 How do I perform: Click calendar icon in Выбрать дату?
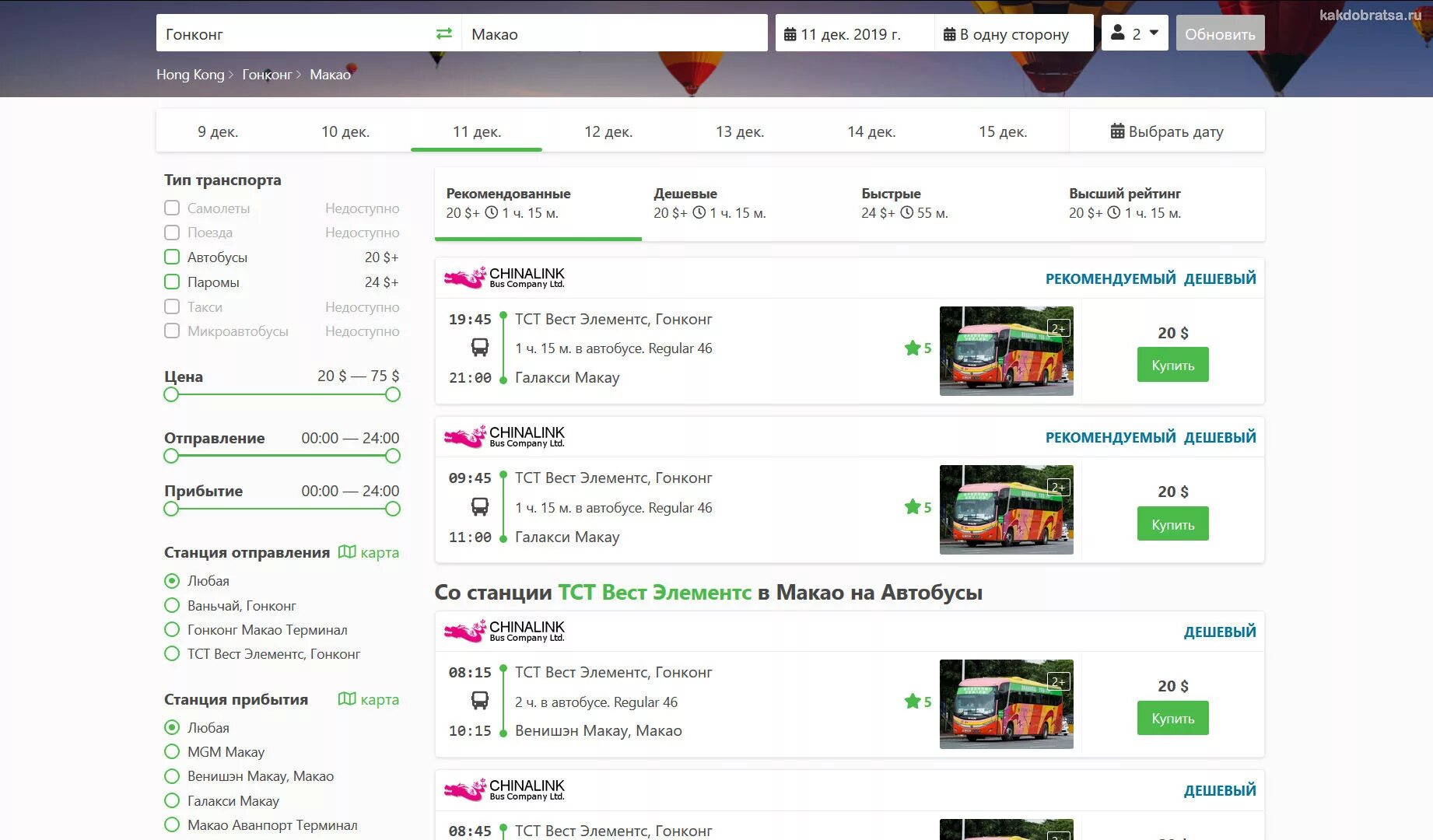pyautogui.click(x=1117, y=131)
